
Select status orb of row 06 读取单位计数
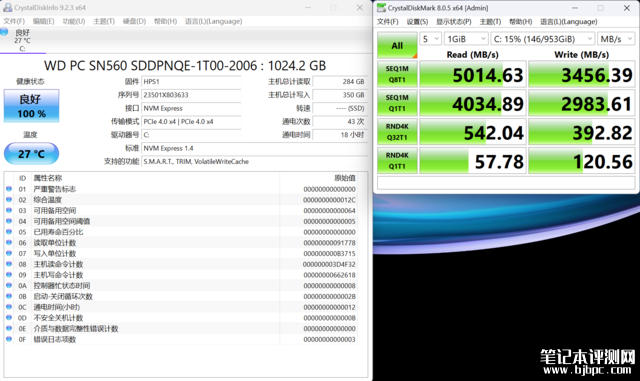pos(9,242)
